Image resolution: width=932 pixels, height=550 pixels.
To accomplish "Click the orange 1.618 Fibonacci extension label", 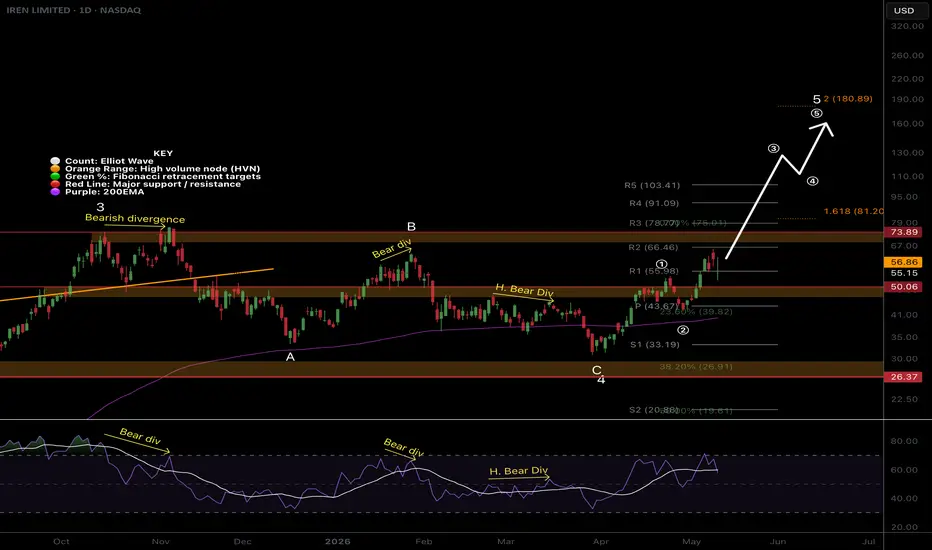I will coord(854,211).
